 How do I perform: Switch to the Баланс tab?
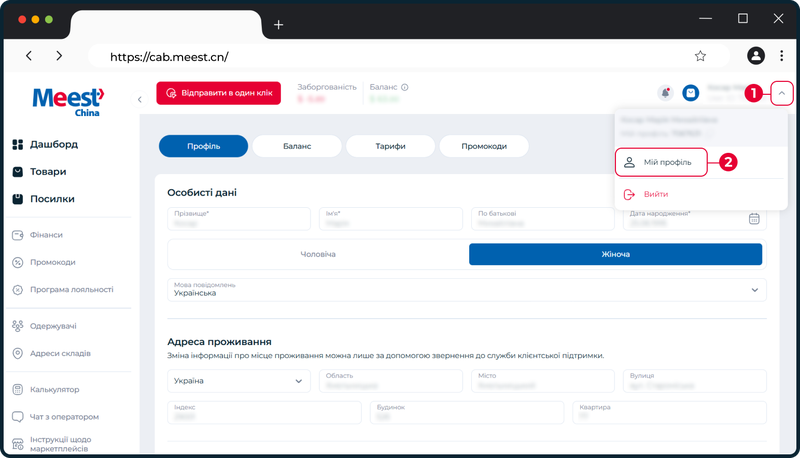click(x=297, y=146)
